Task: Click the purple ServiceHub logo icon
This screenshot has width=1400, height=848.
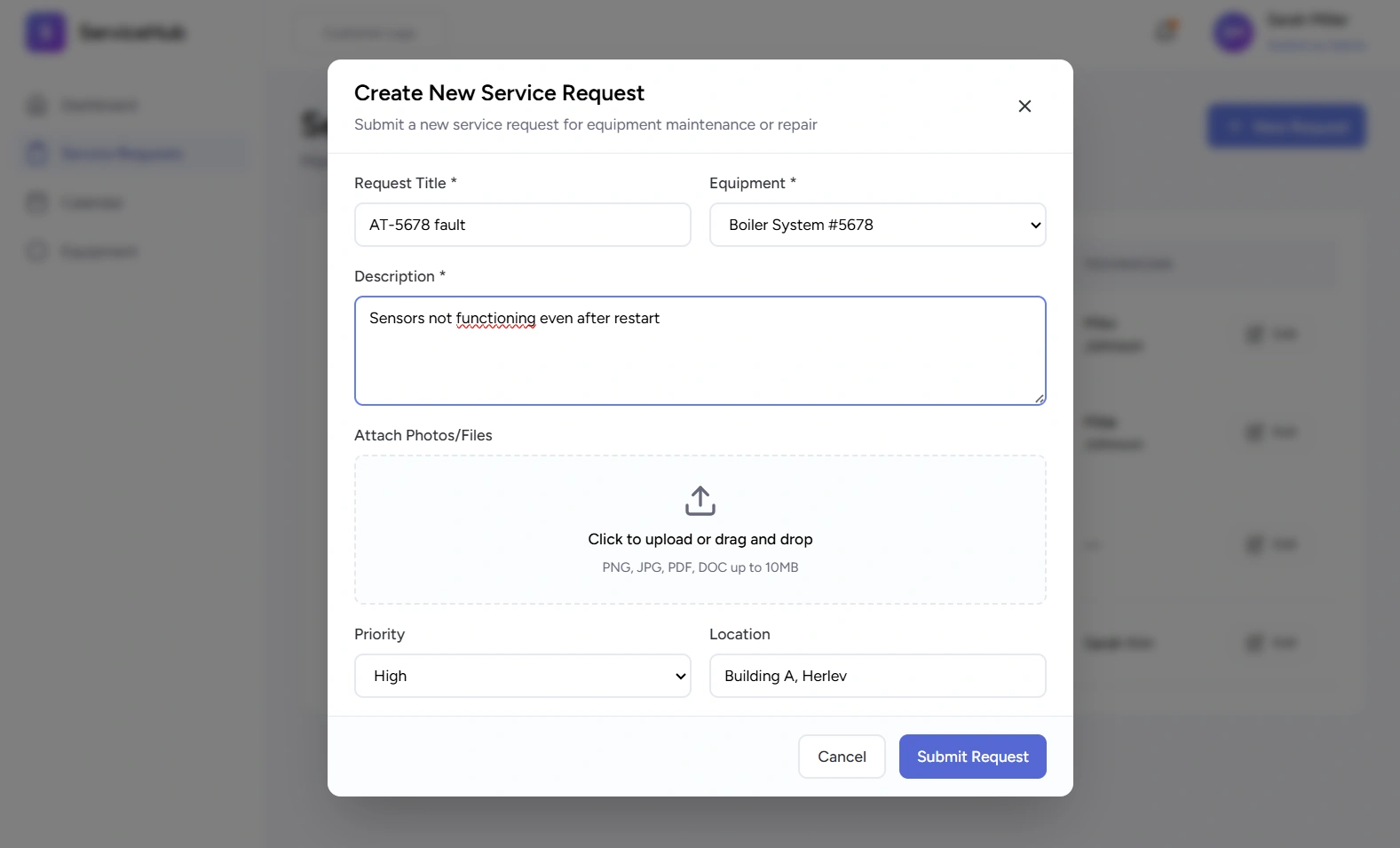Action: point(45,33)
